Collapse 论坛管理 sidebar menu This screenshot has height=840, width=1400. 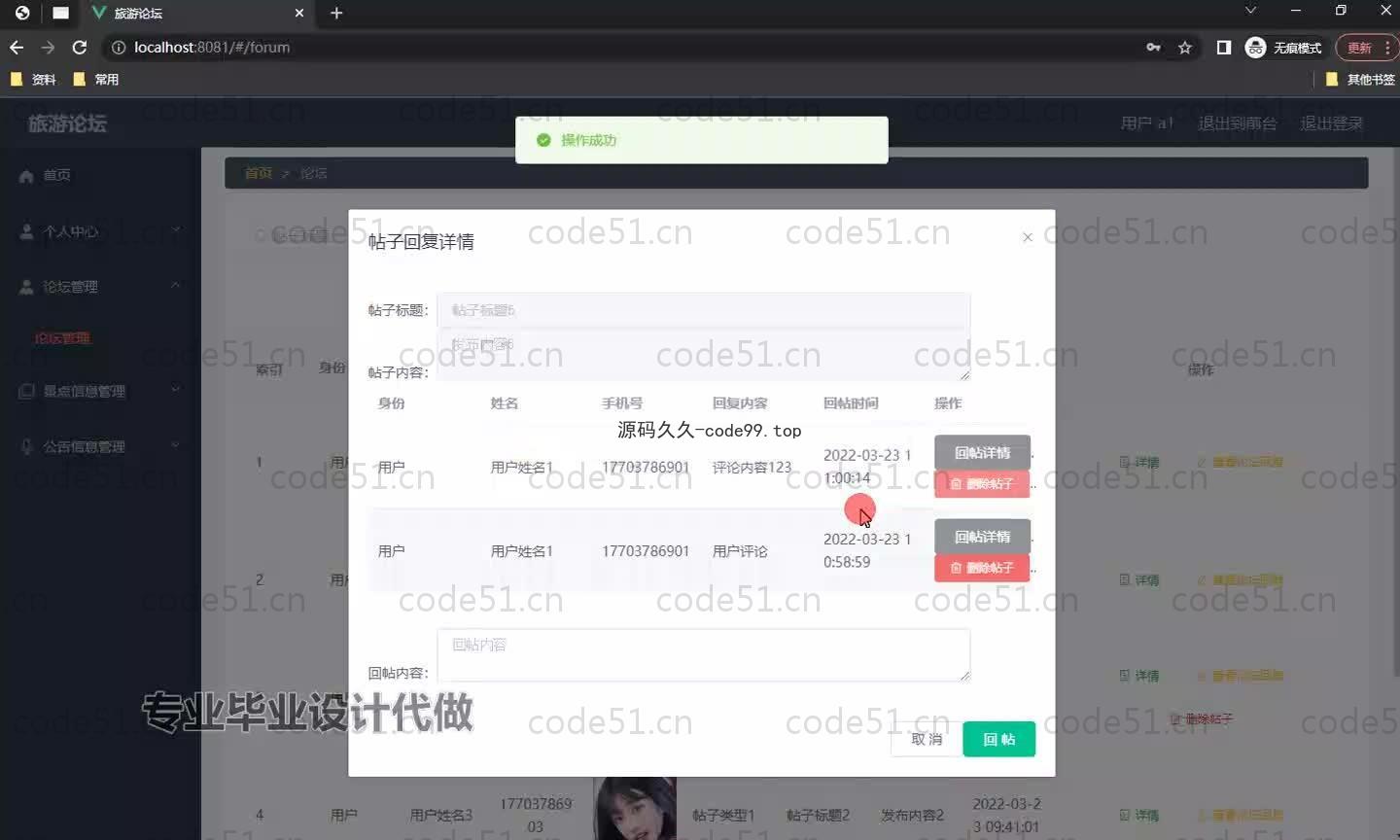[x=97, y=287]
